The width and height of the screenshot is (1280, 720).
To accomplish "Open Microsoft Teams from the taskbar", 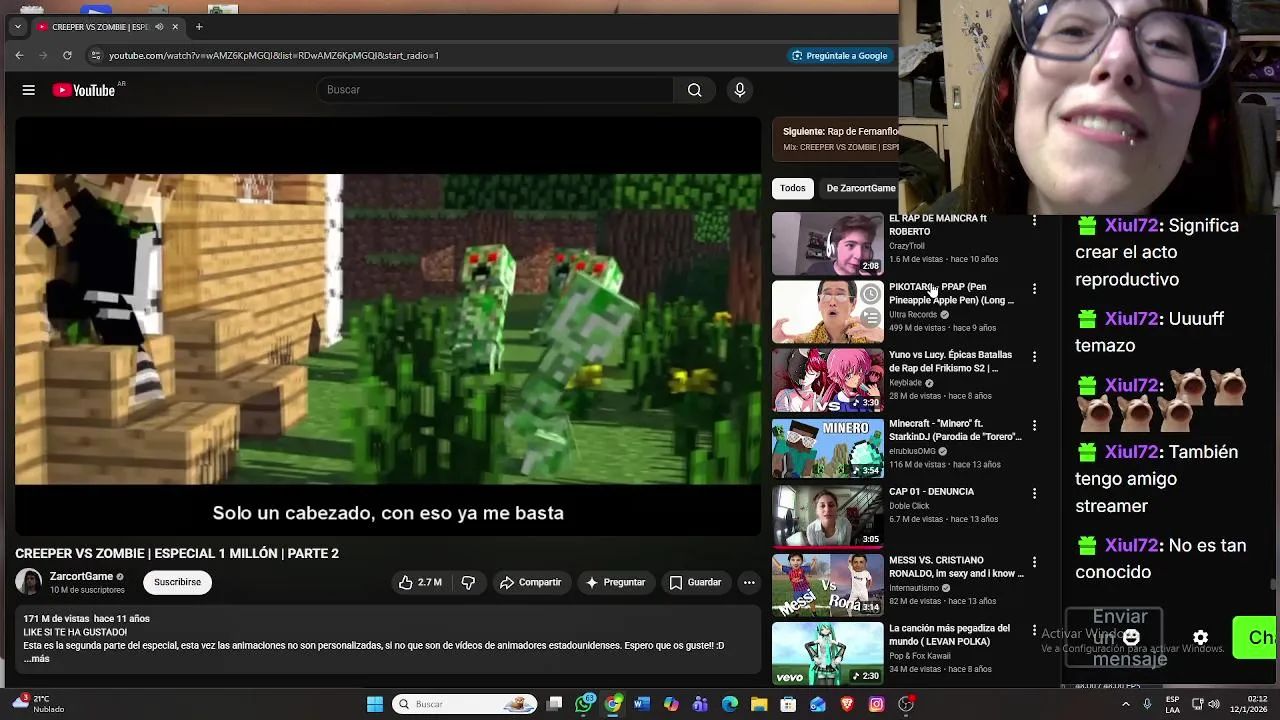I will pyautogui.click(x=700, y=704).
